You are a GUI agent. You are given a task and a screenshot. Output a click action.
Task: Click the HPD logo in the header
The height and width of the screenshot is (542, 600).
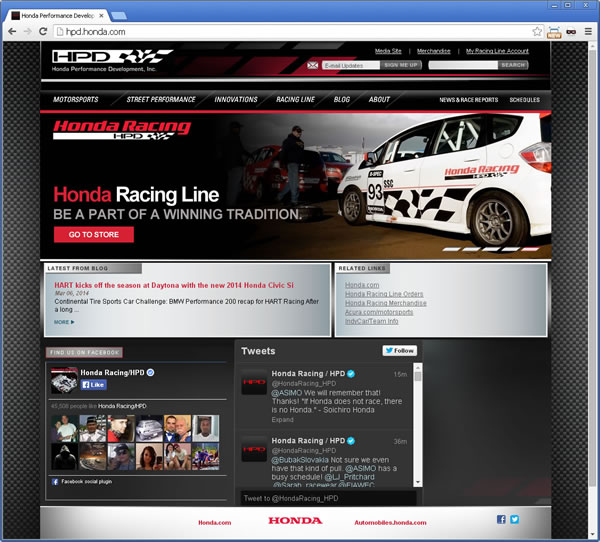tap(100, 57)
